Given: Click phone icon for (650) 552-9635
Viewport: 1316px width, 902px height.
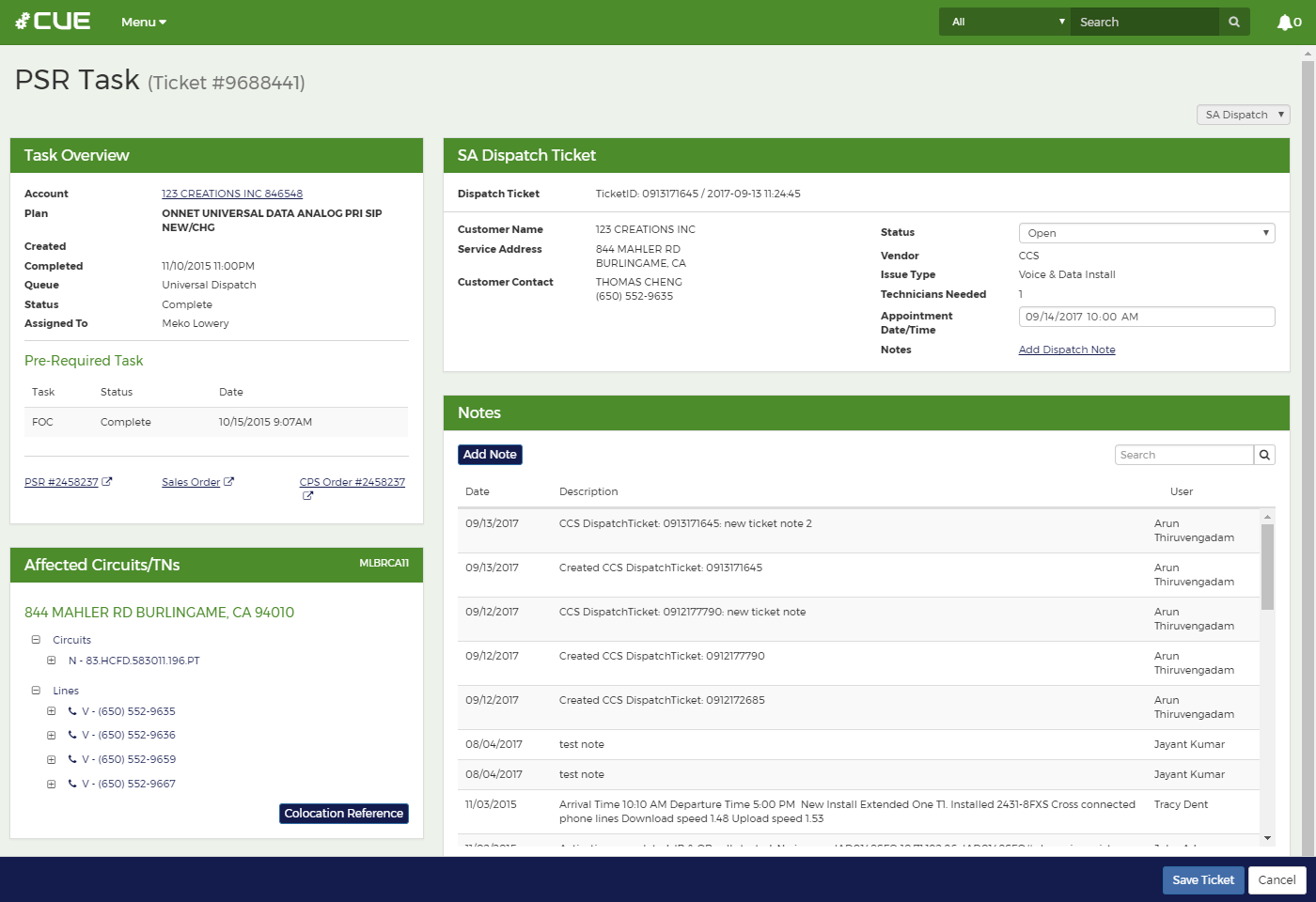Looking at the screenshot, I should coord(72,711).
